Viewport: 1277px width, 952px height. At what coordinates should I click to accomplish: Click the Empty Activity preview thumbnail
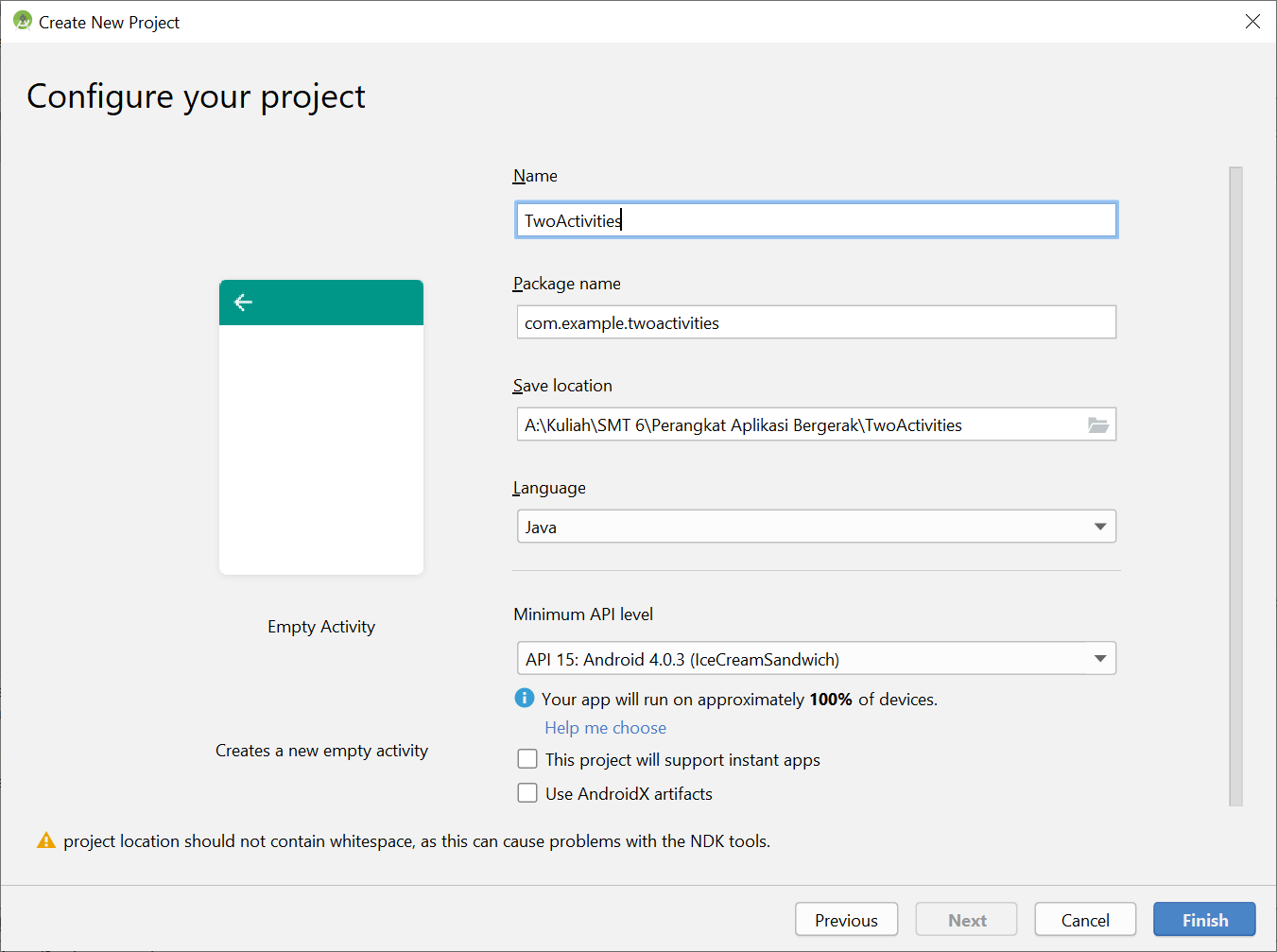coord(320,425)
